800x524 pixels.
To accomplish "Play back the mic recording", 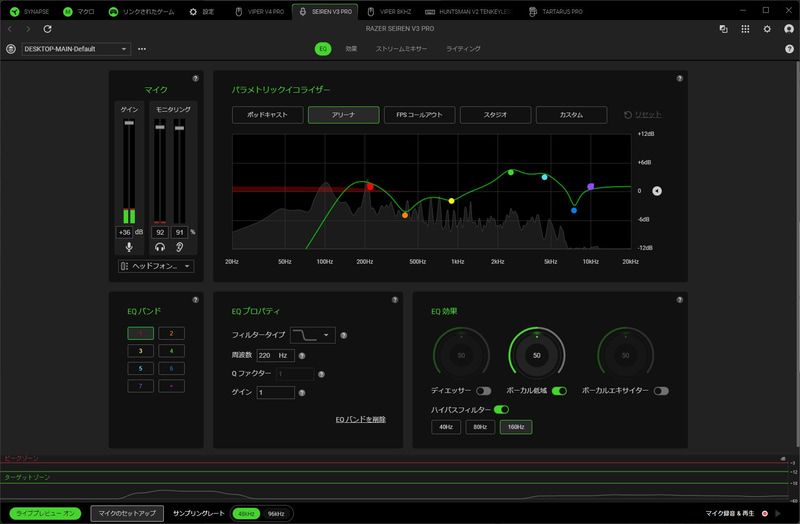I will click(x=778, y=513).
